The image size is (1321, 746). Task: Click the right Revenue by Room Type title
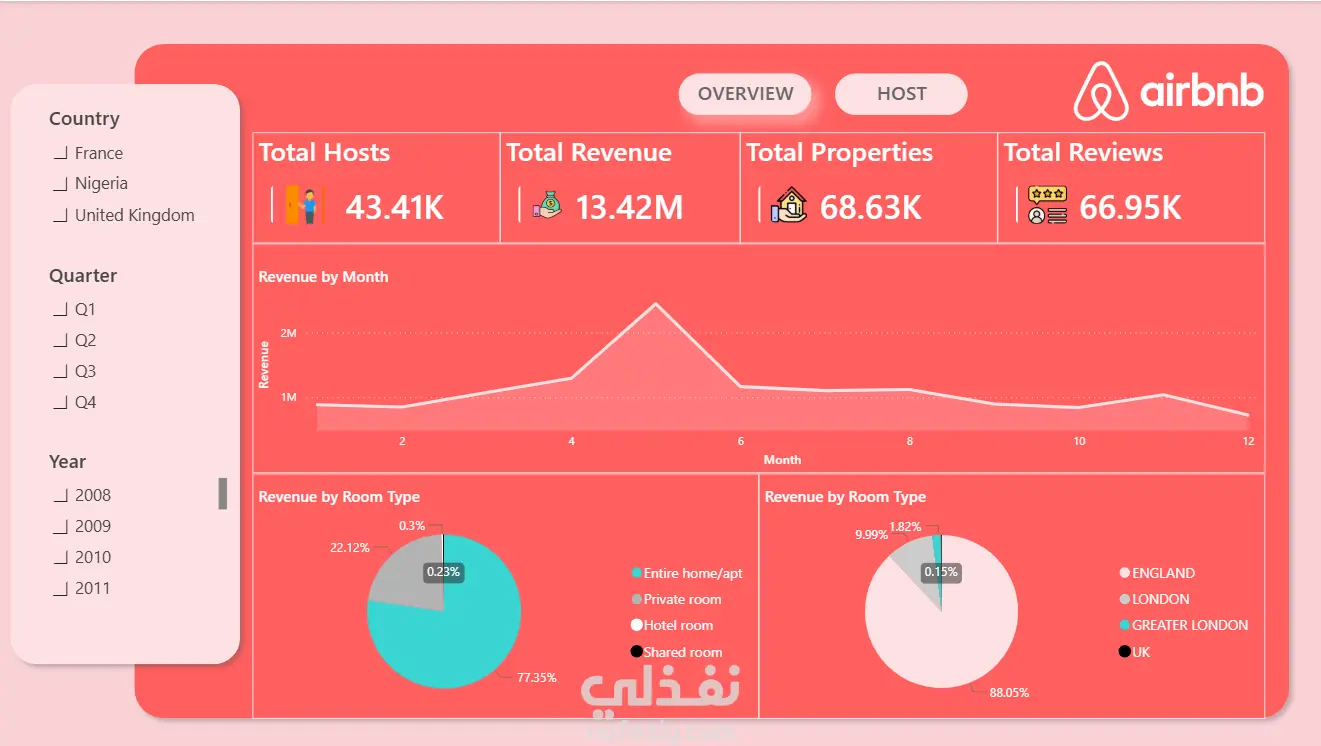coord(845,497)
